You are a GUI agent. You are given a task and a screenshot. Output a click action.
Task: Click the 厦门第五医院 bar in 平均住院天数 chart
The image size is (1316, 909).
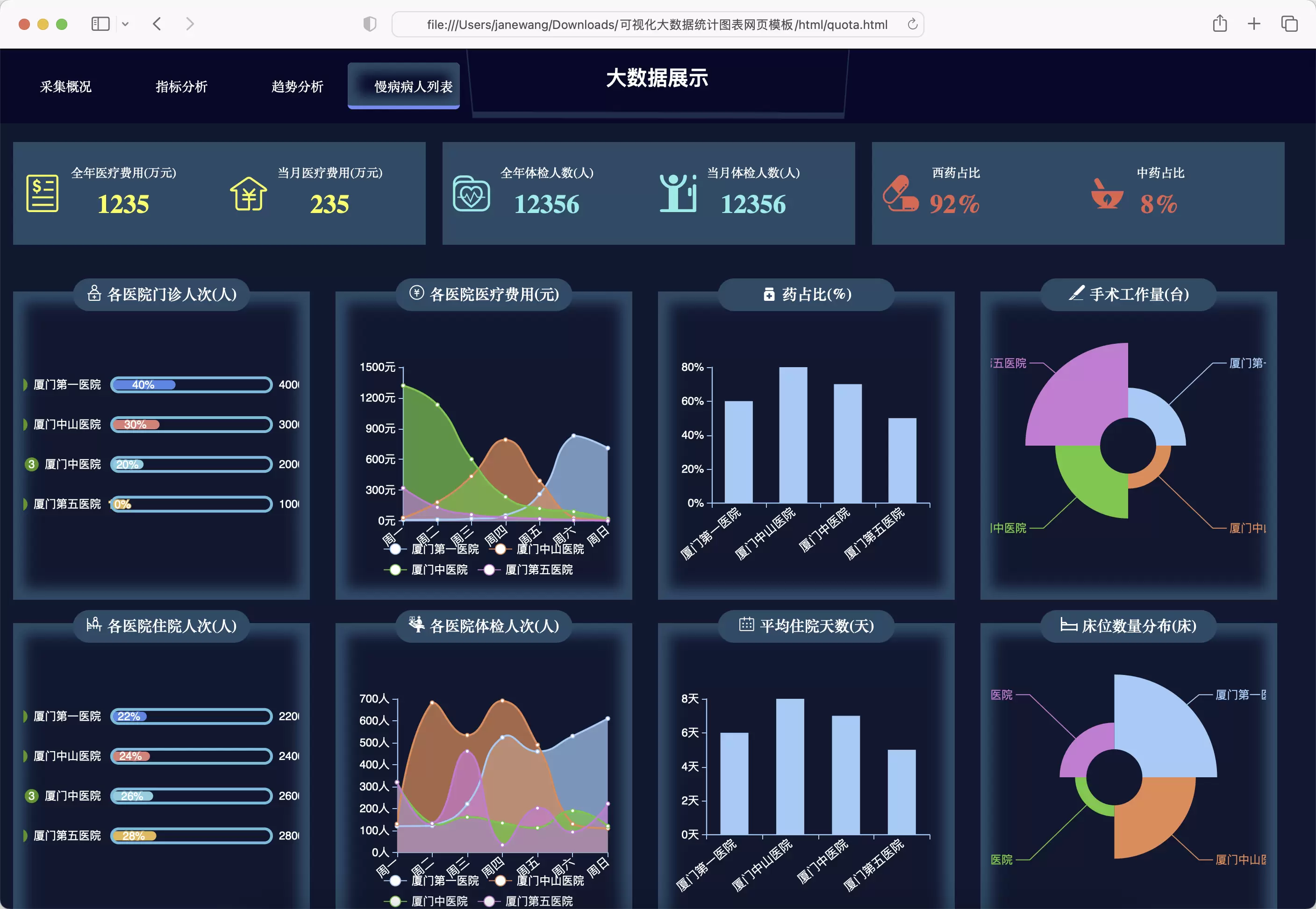tap(902, 792)
